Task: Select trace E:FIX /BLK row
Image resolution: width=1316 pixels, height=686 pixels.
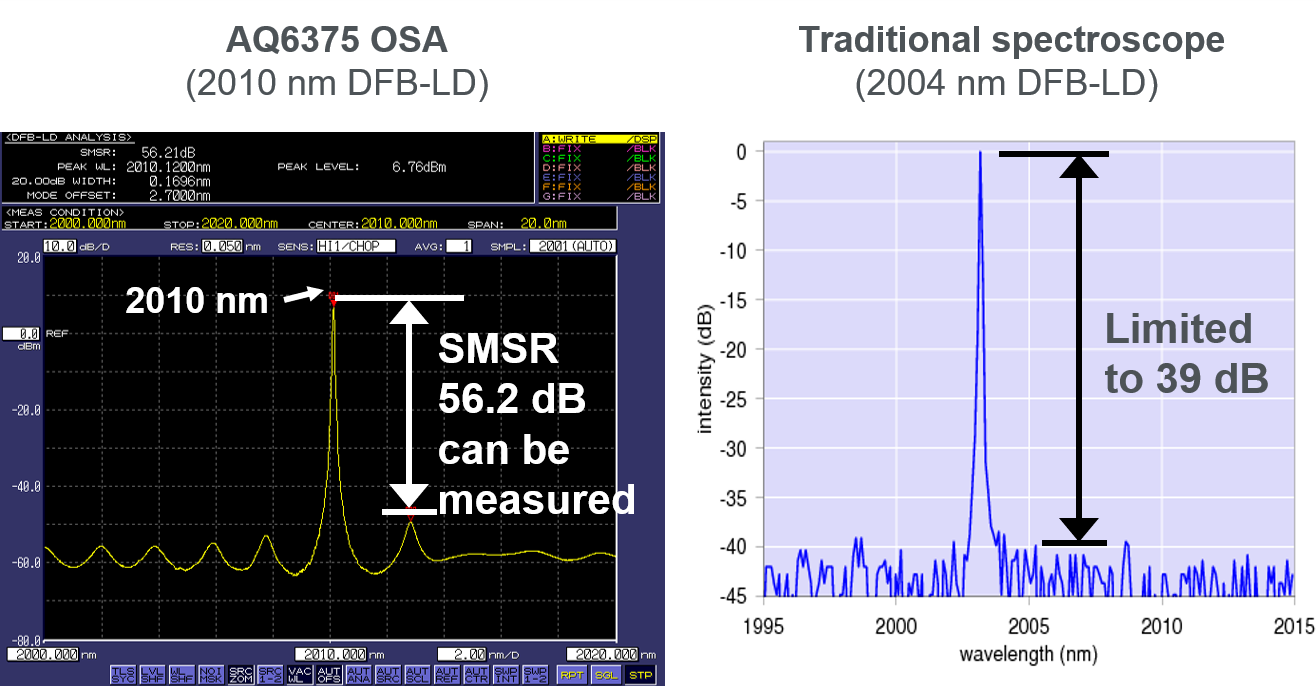Action: click(x=599, y=176)
